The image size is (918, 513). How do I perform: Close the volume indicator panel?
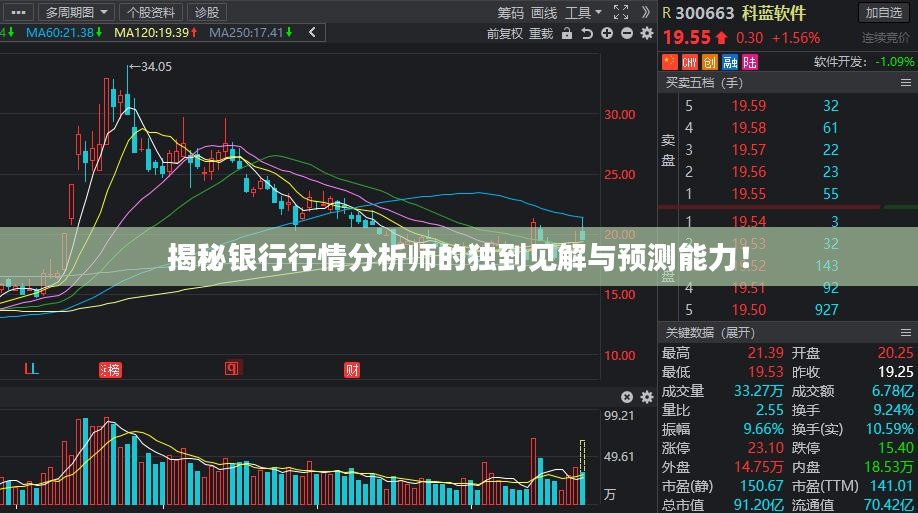pos(626,397)
